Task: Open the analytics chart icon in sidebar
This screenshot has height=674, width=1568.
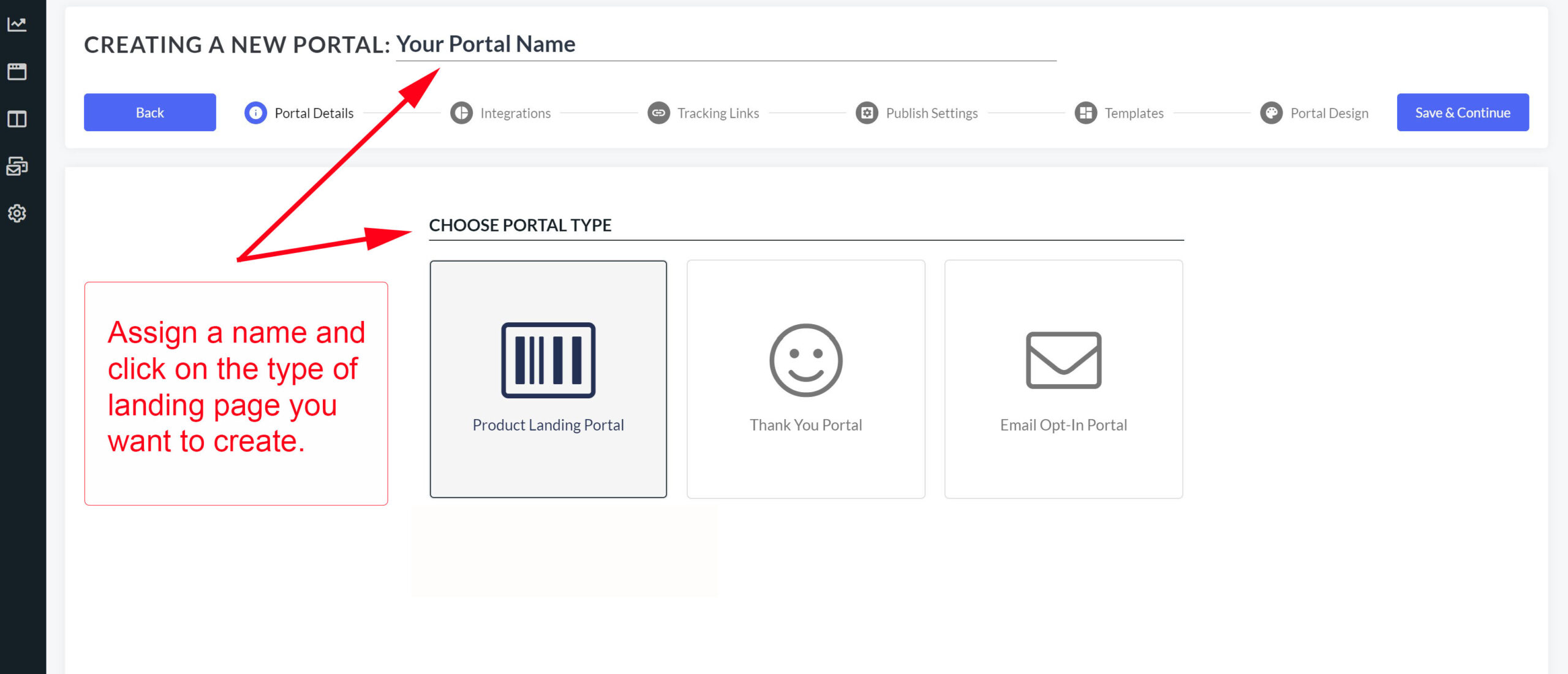Action: point(17,23)
